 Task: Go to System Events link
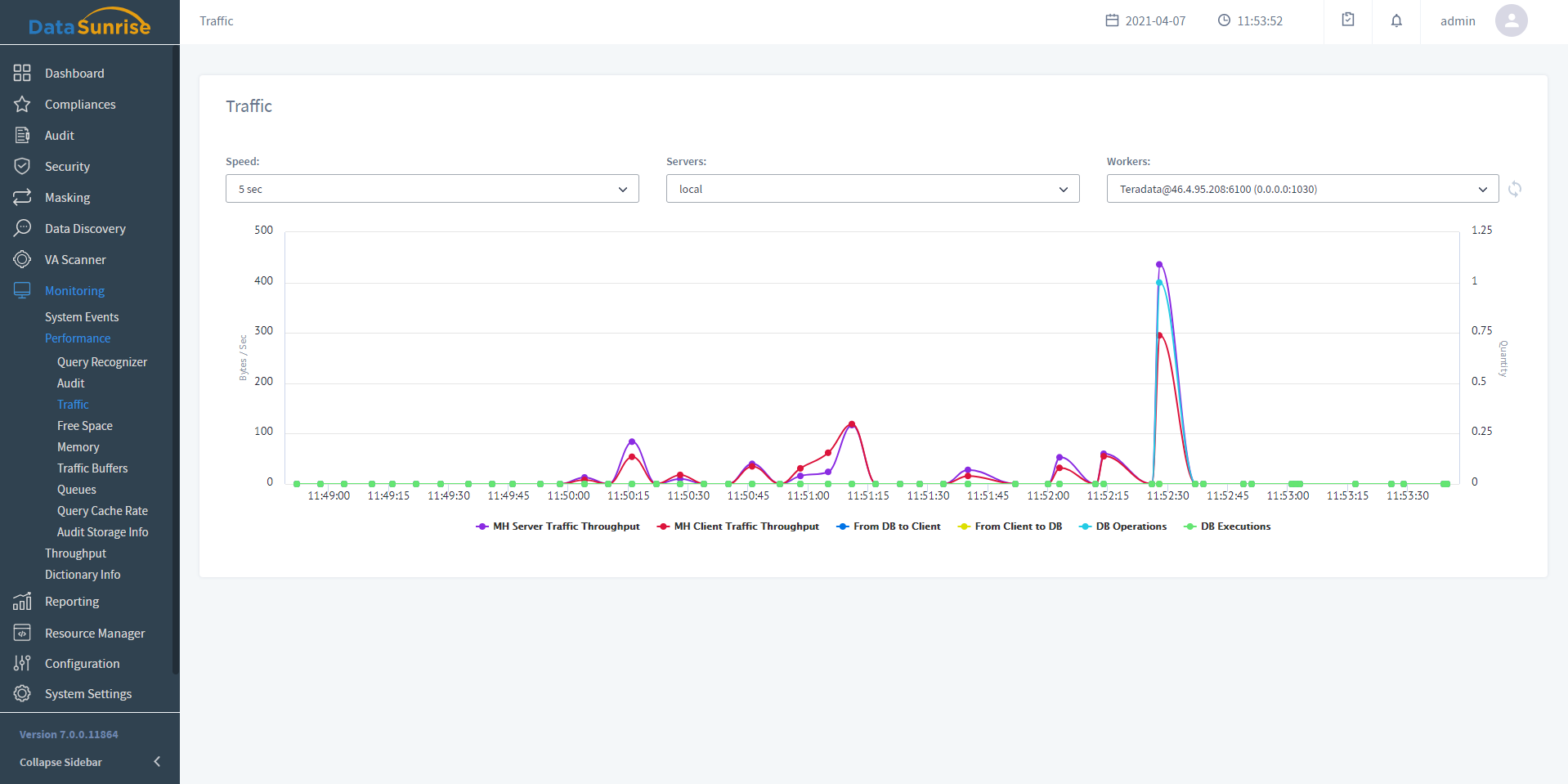click(x=82, y=317)
